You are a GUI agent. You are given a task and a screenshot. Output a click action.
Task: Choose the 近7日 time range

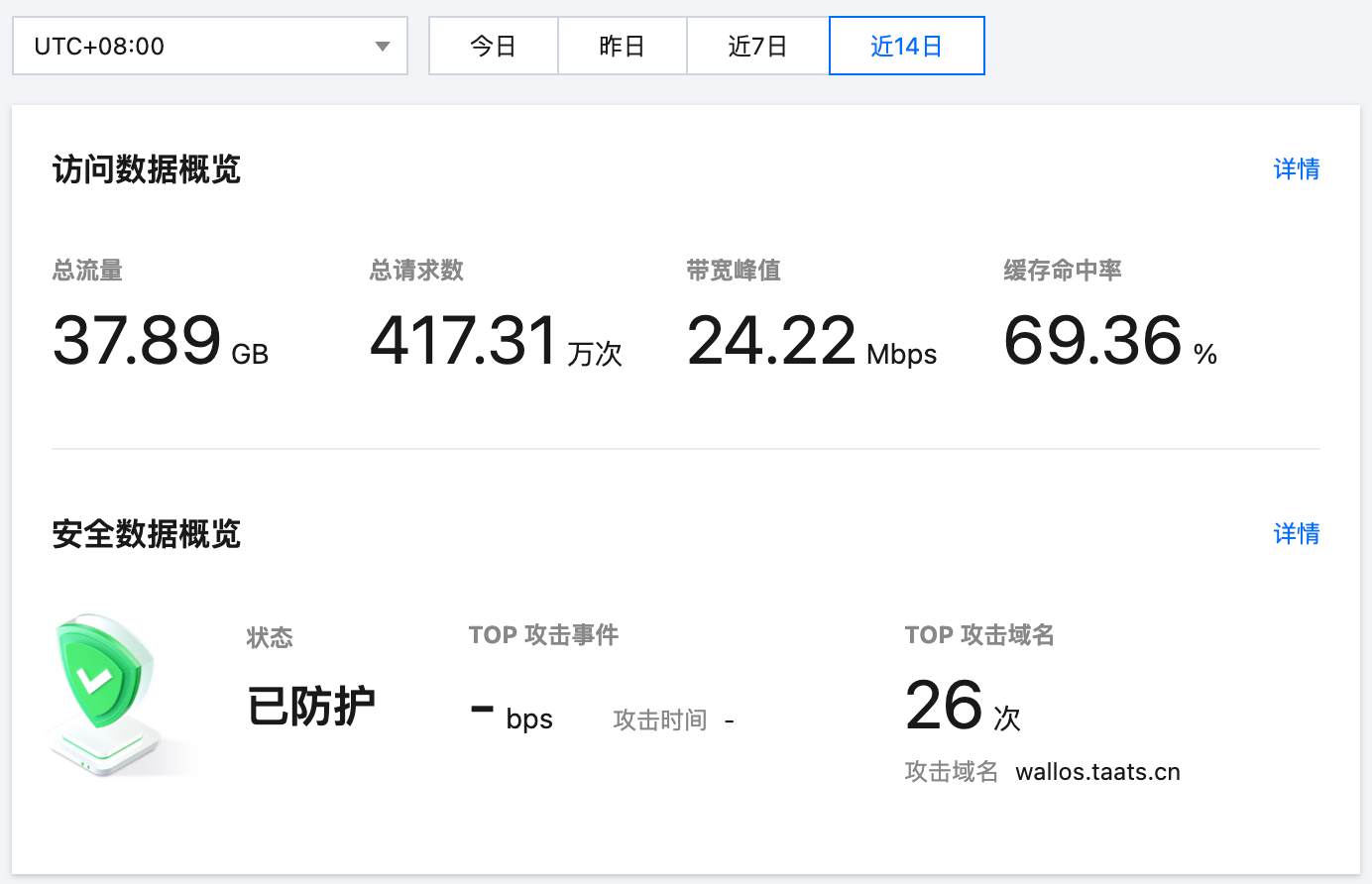(x=757, y=46)
